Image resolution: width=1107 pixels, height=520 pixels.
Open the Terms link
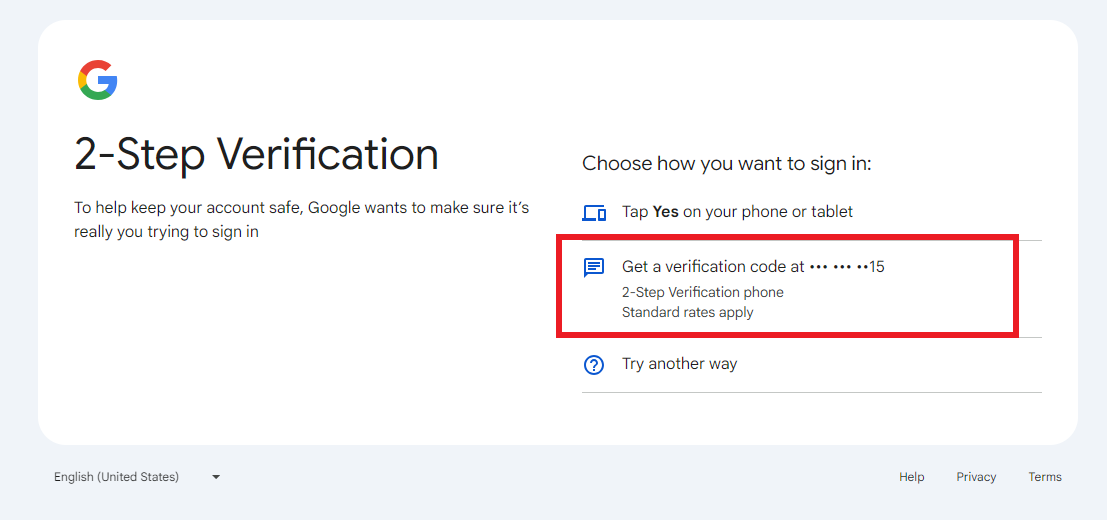pos(1045,477)
